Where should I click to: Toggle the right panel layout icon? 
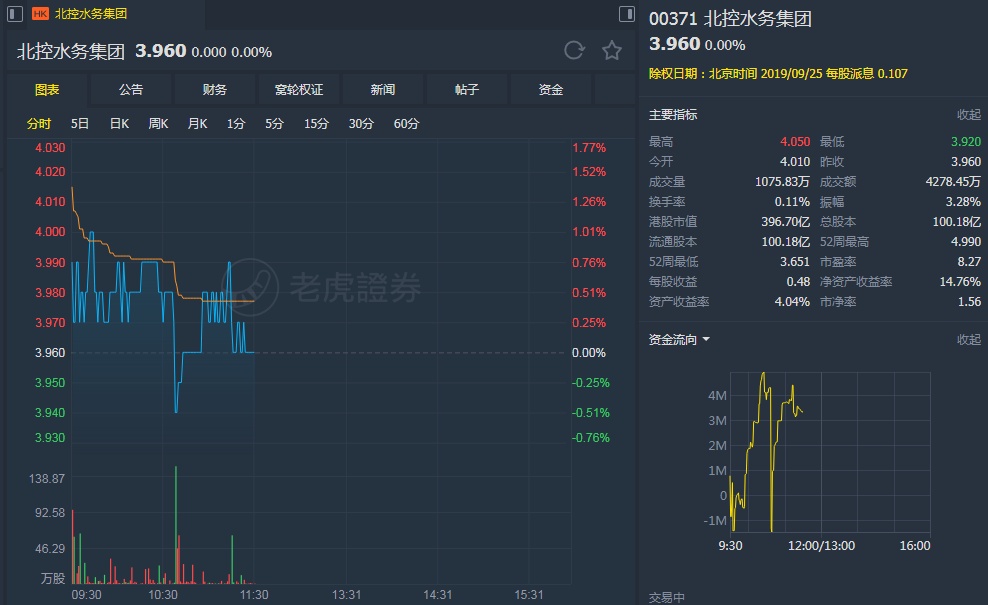coord(626,13)
